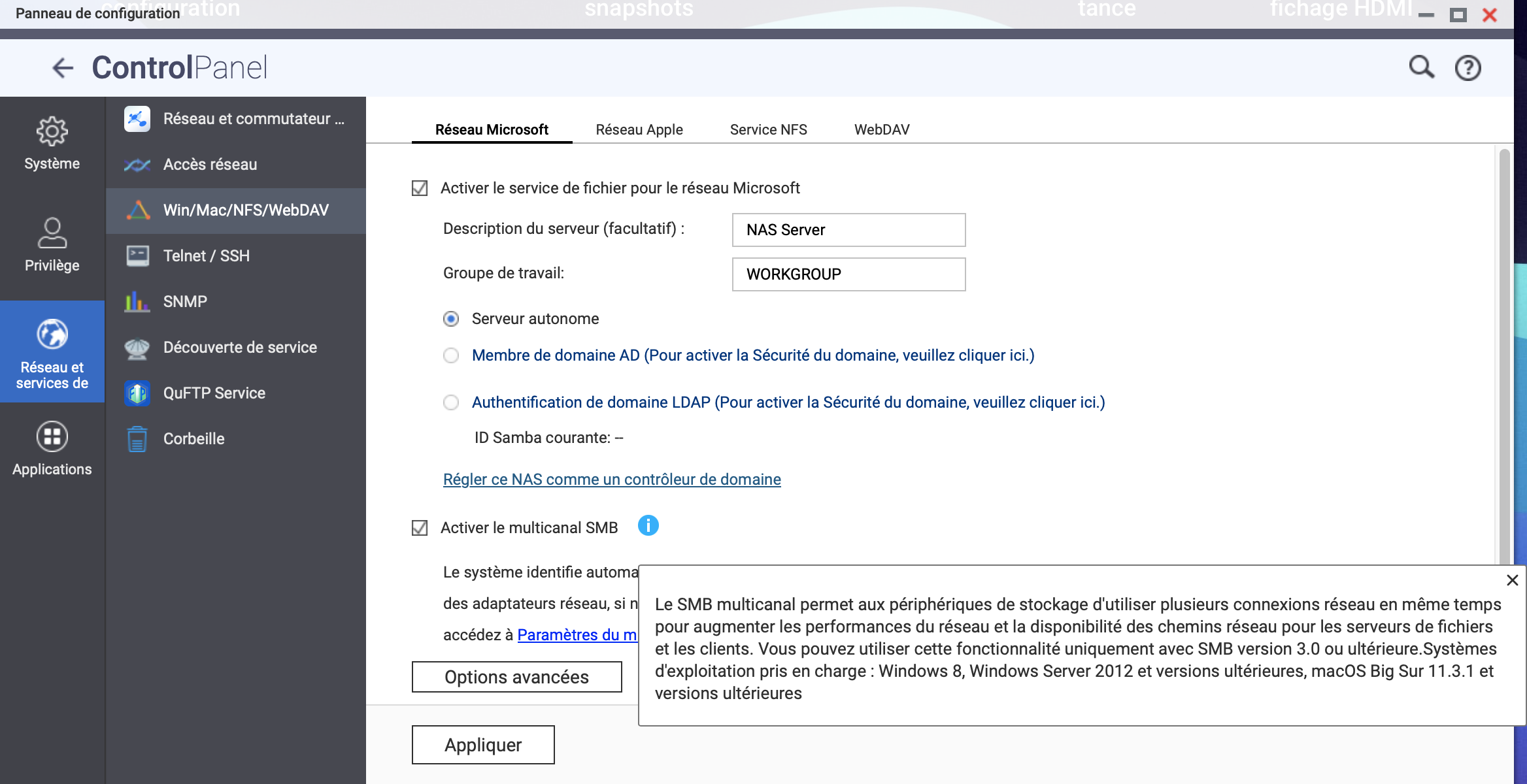The height and width of the screenshot is (784, 1527).
Task: Click the QuFTP Service icon
Action: coord(137,393)
